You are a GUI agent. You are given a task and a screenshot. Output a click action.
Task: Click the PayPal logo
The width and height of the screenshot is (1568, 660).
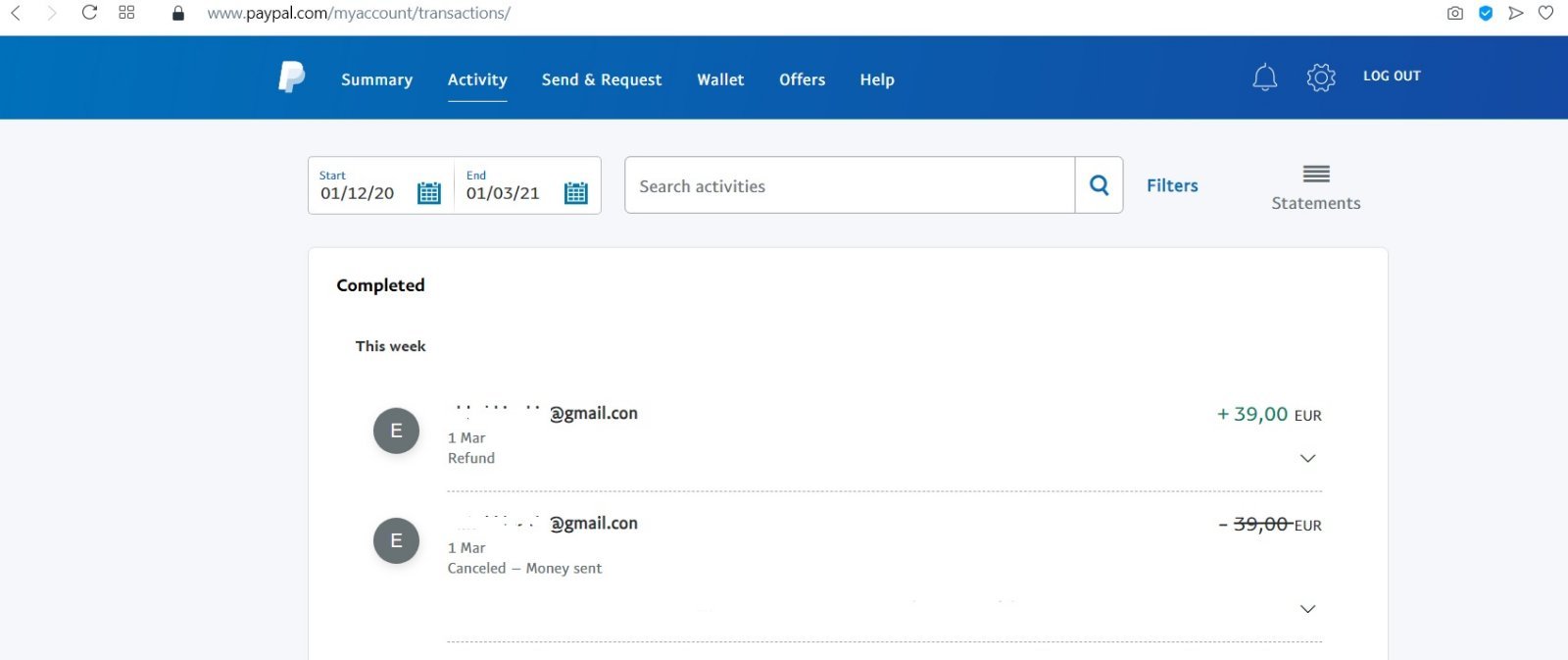coord(291,77)
